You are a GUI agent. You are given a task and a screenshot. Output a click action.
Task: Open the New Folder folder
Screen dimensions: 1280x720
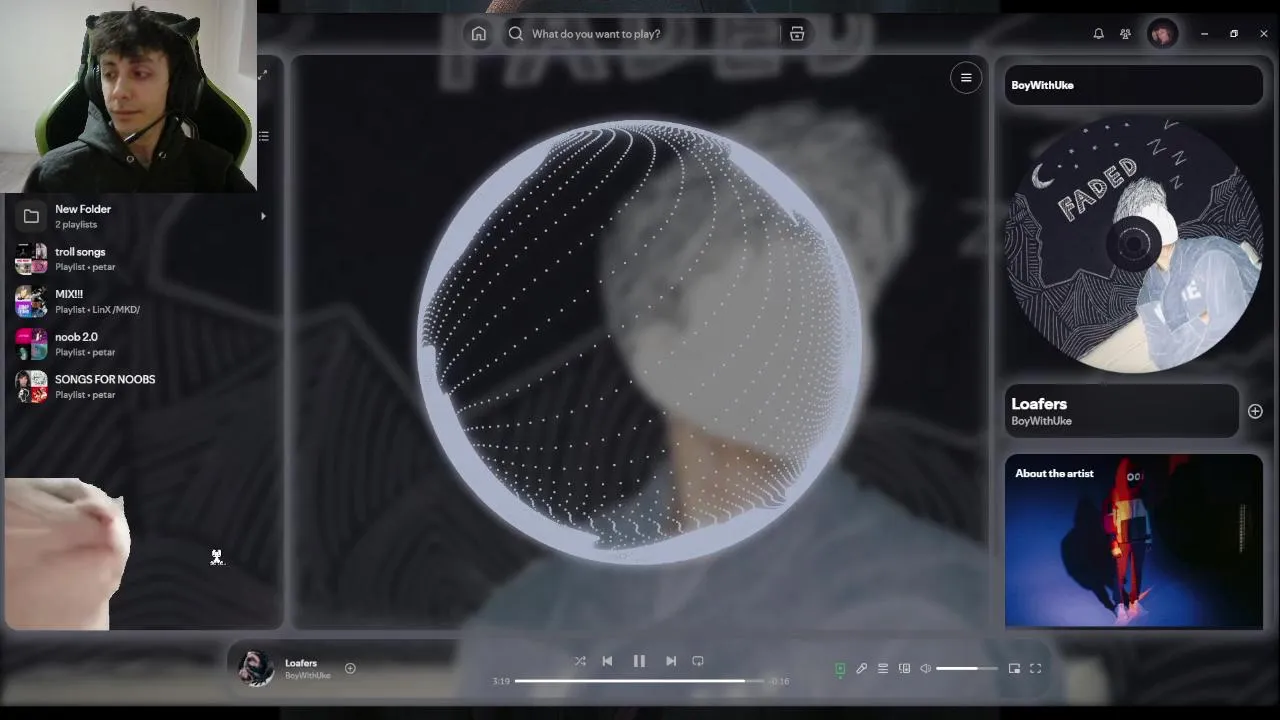[140, 216]
